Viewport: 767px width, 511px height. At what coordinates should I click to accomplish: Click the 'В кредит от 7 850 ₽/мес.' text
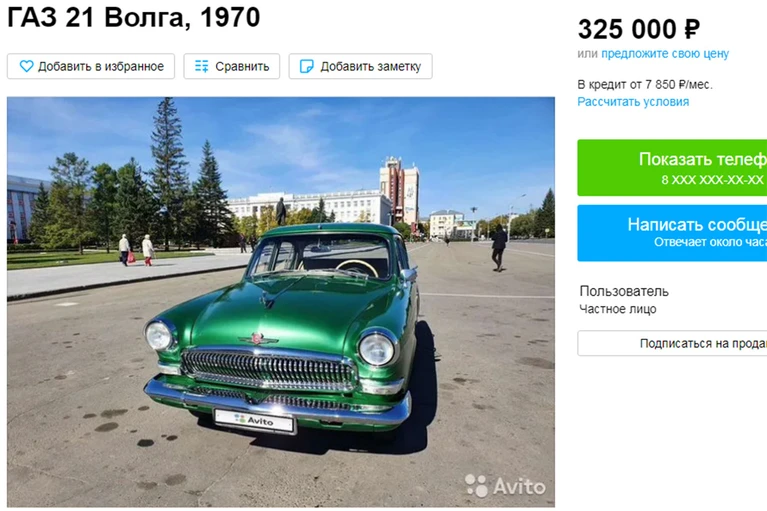[x=645, y=85]
